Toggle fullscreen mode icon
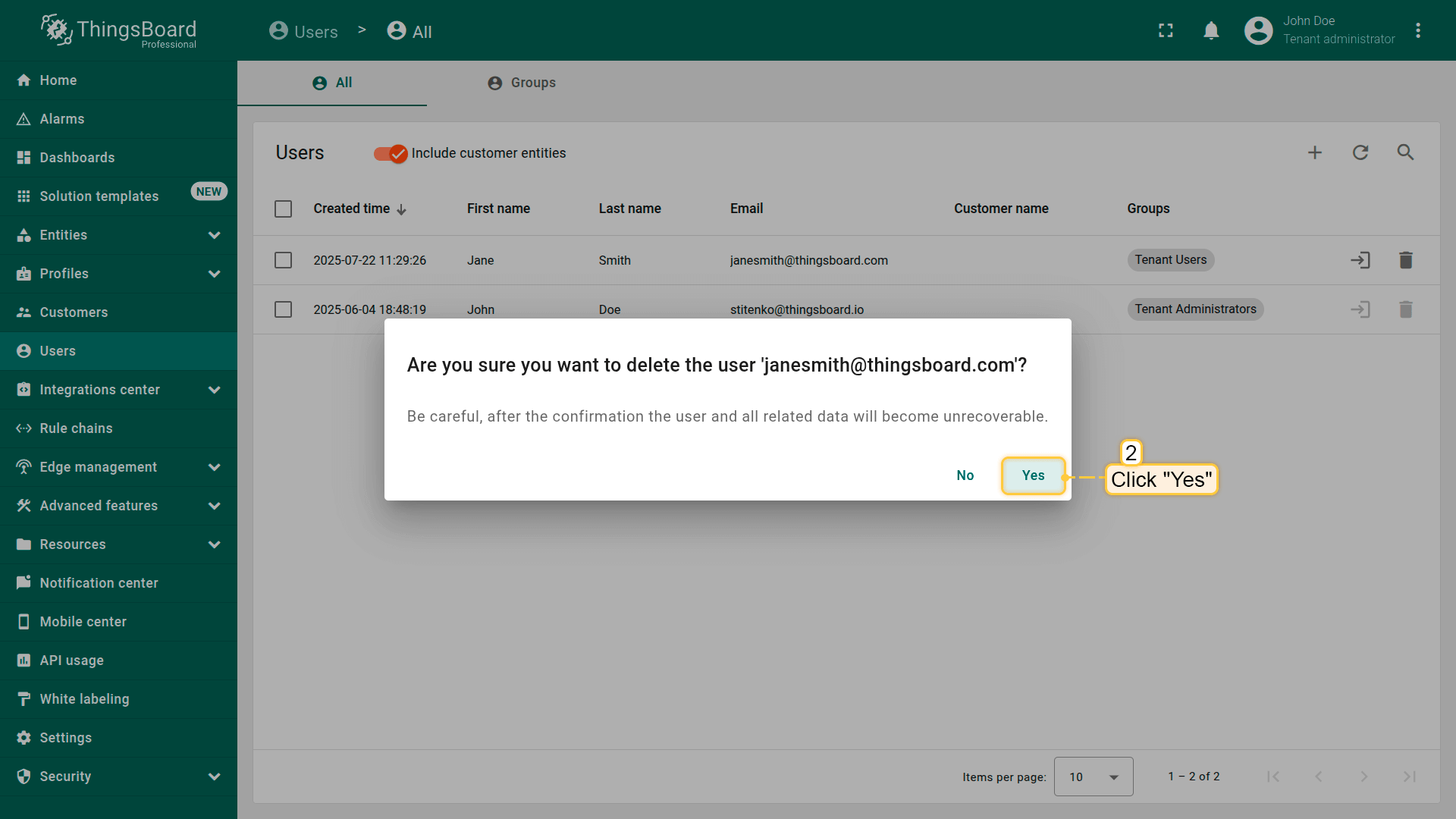The width and height of the screenshot is (1456, 819). [1166, 30]
